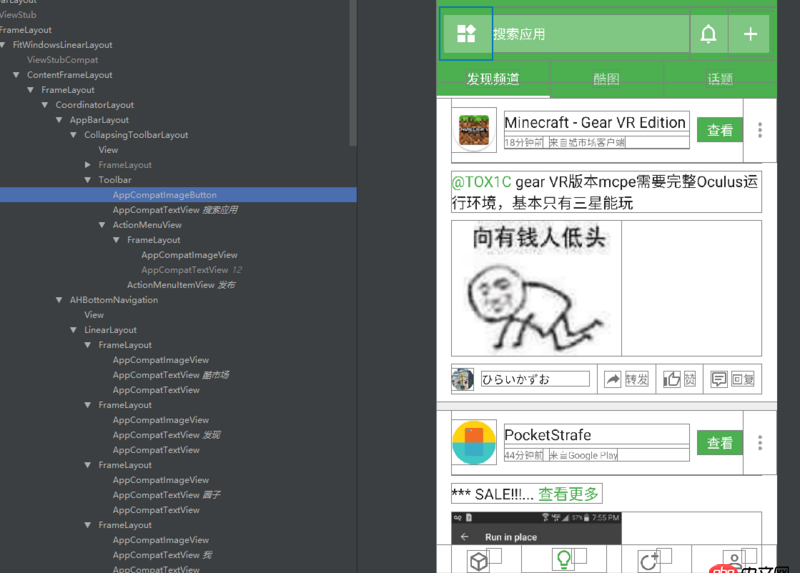Collapse AppBarLayout node
The height and width of the screenshot is (573, 800).
(x=59, y=120)
